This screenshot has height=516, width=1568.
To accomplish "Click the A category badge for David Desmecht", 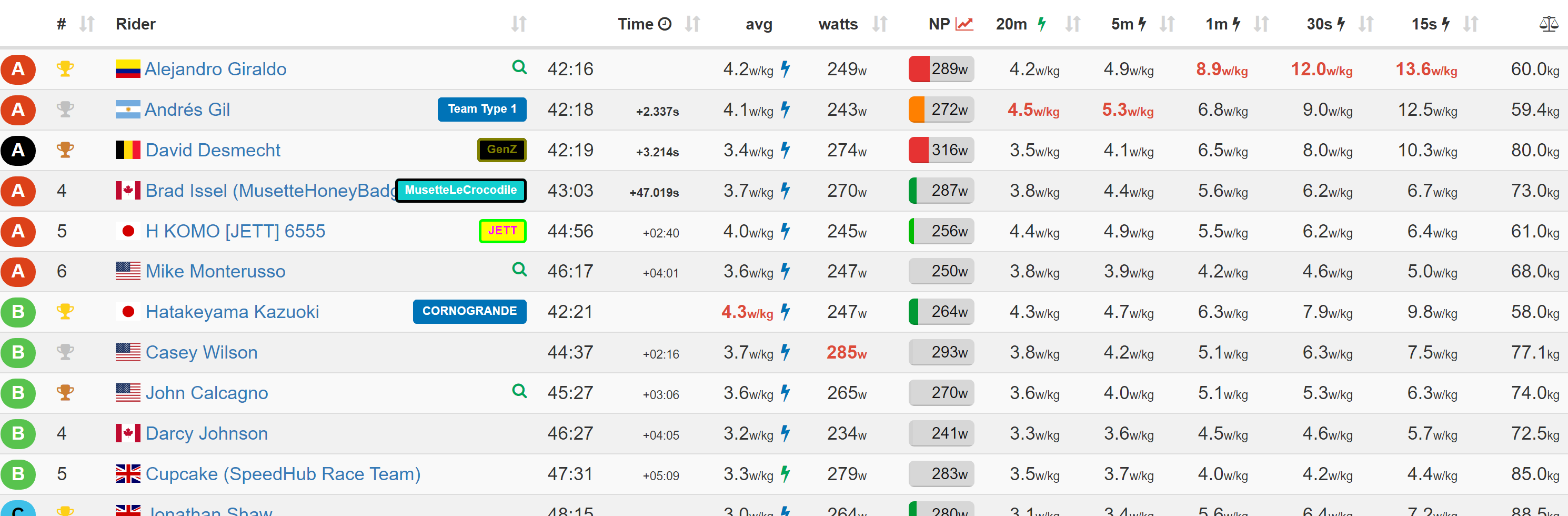I will (x=18, y=151).
